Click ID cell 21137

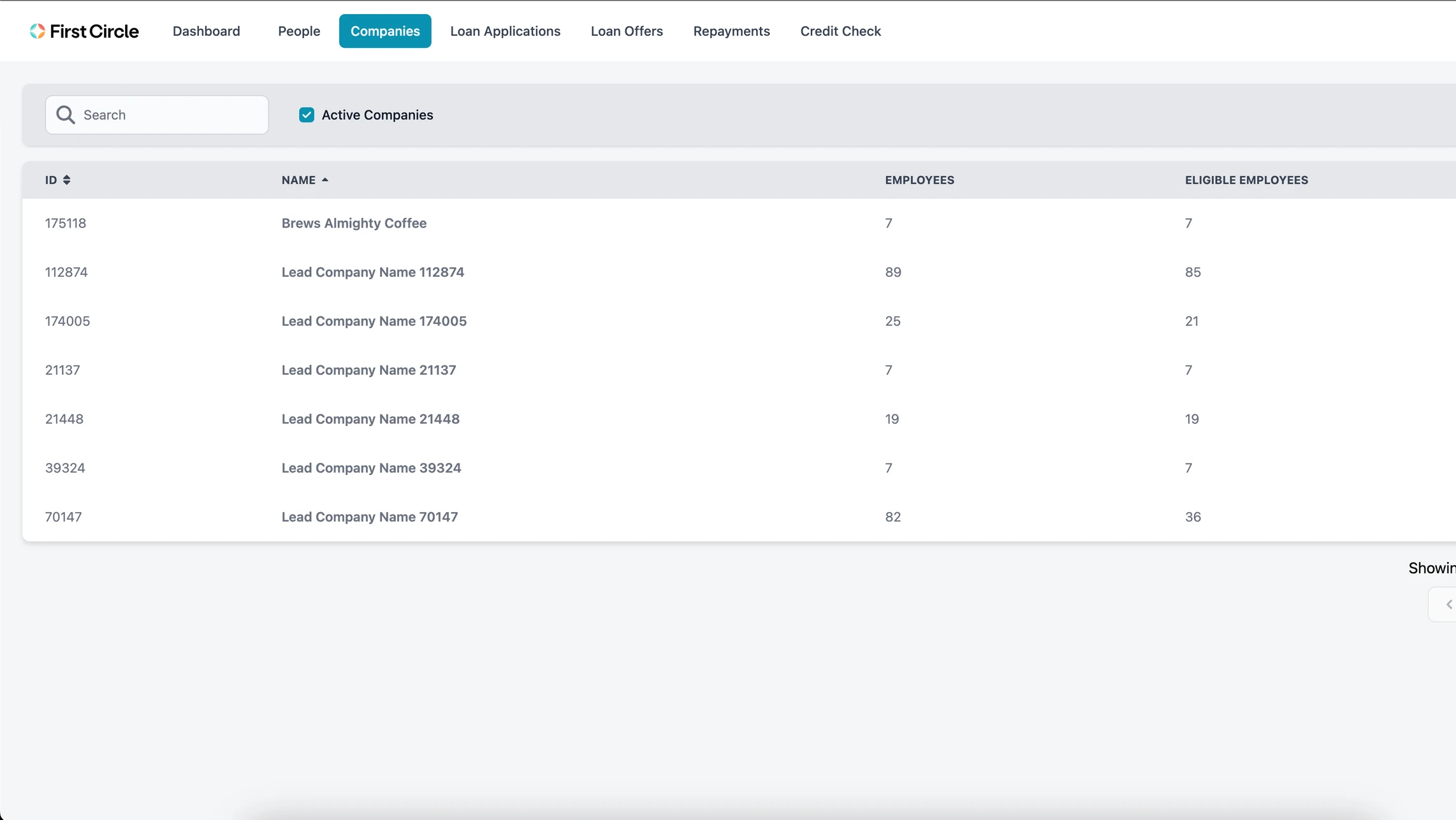pyautogui.click(x=62, y=370)
